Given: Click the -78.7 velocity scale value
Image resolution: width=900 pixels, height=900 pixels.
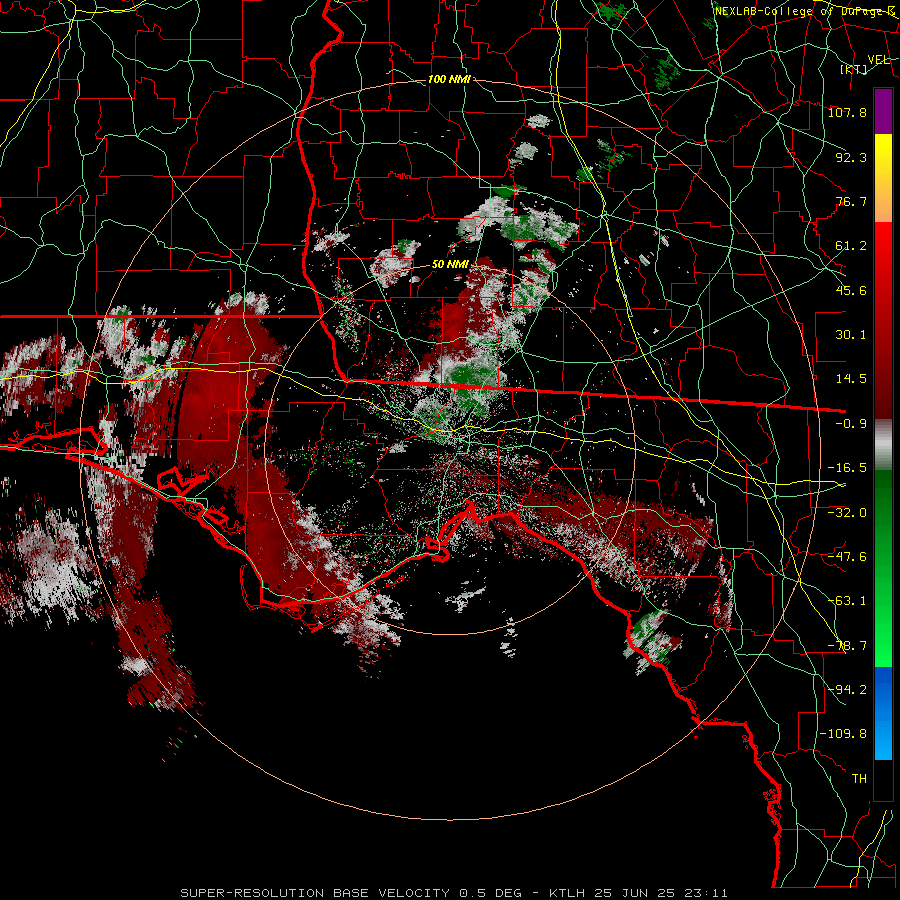Looking at the screenshot, I should [x=847, y=646].
